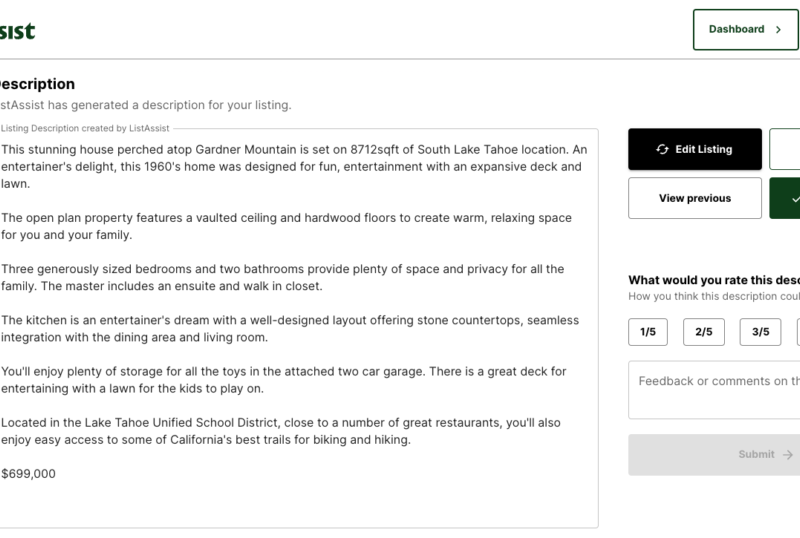Click View previous button
This screenshot has height=538, width=800.
coord(695,199)
